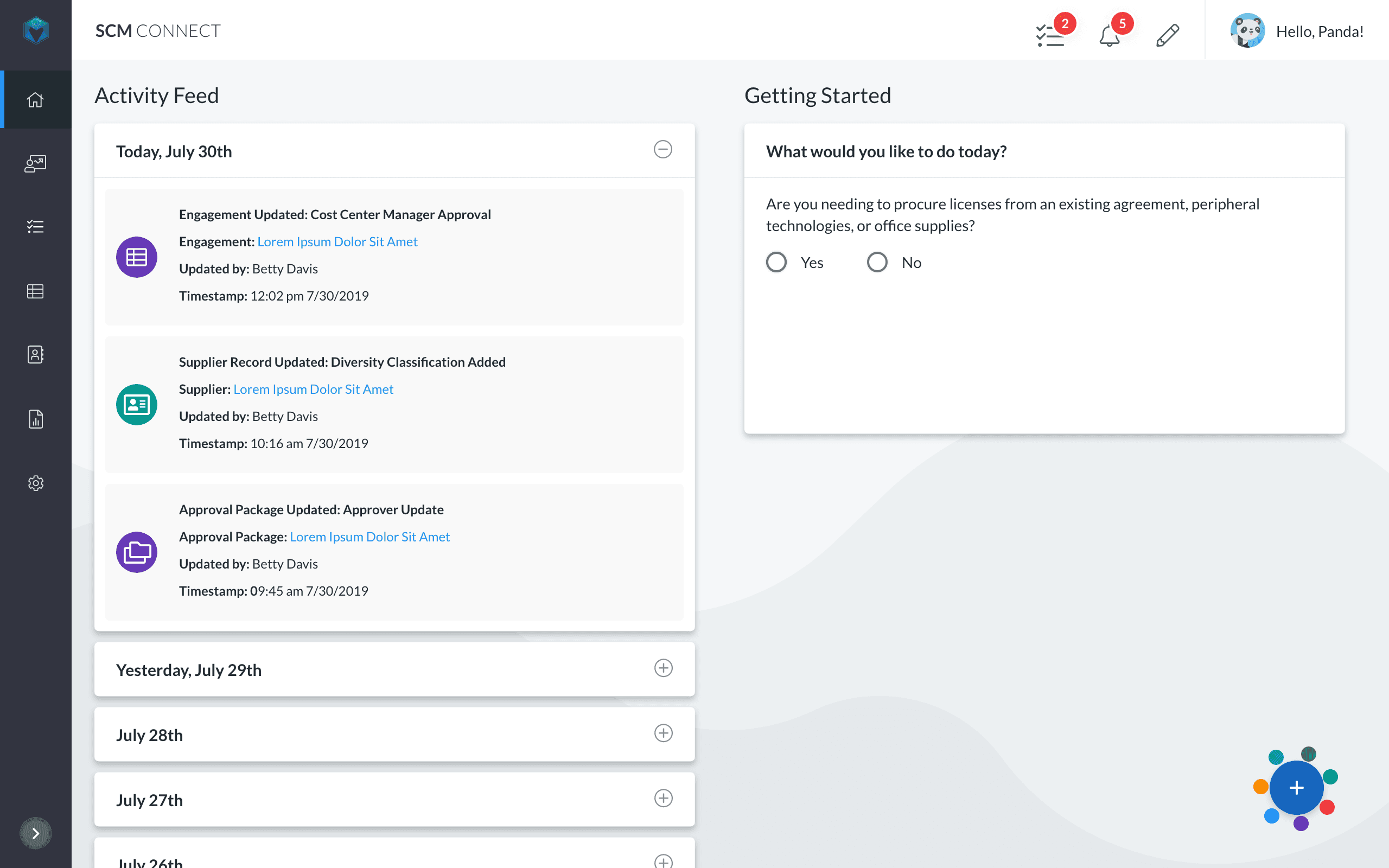This screenshot has width=1389, height=868.
Task: Select the No radio button
Action: click(x=877, y=263)
